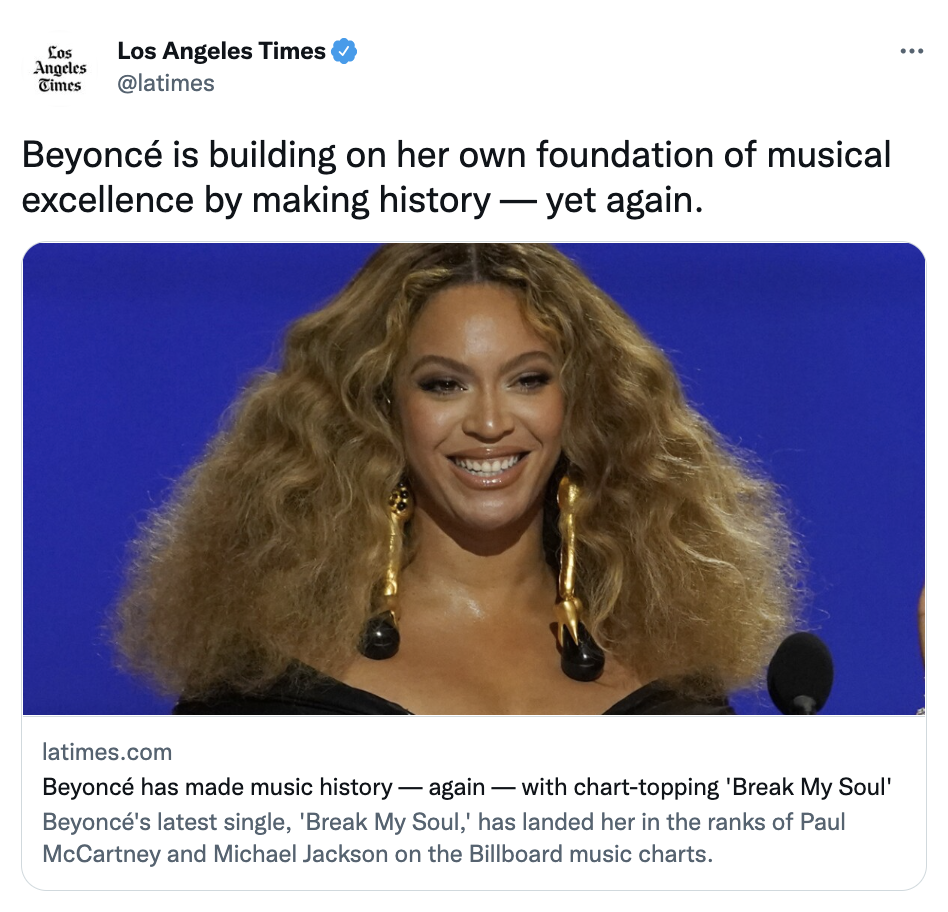Open the Los Angeles Times display name

[x=221, y=51]
